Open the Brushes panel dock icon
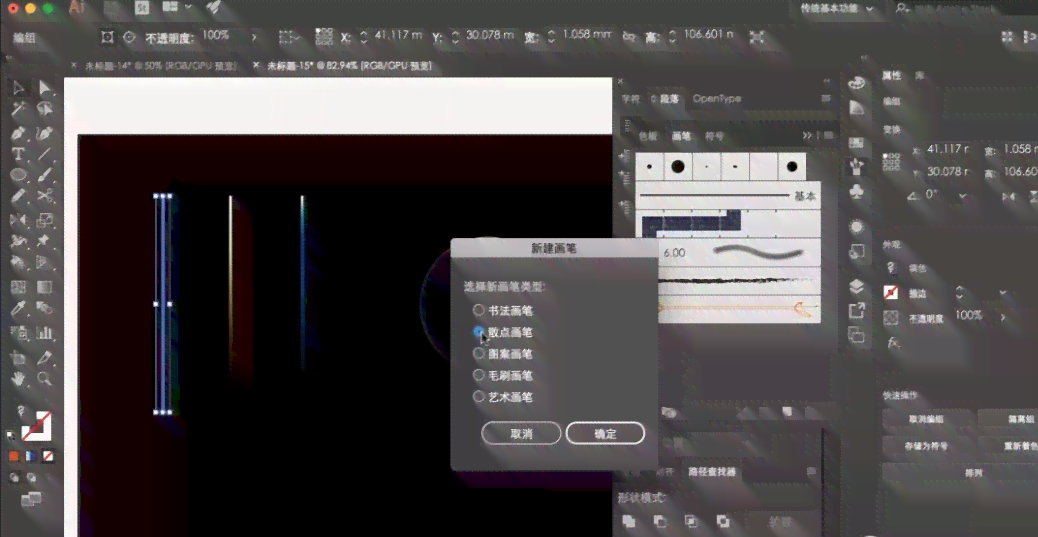The image size is (1038, 537). click(857, 166)
